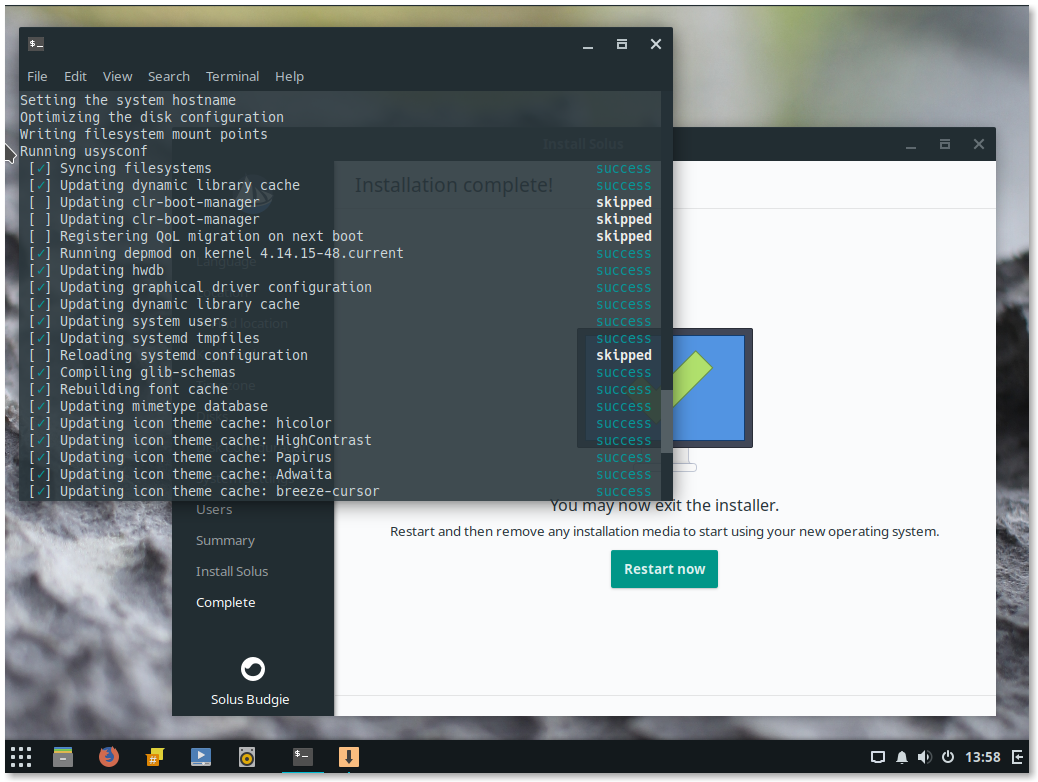1038x782 pixels.
Task: Click the Restart now button
Action: pos(664,569)
